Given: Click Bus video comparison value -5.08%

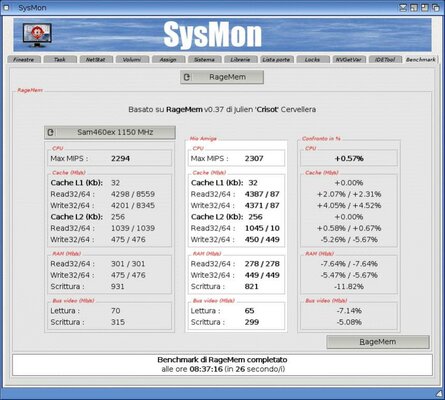Looking at the screenshot, I should point(349,322).
